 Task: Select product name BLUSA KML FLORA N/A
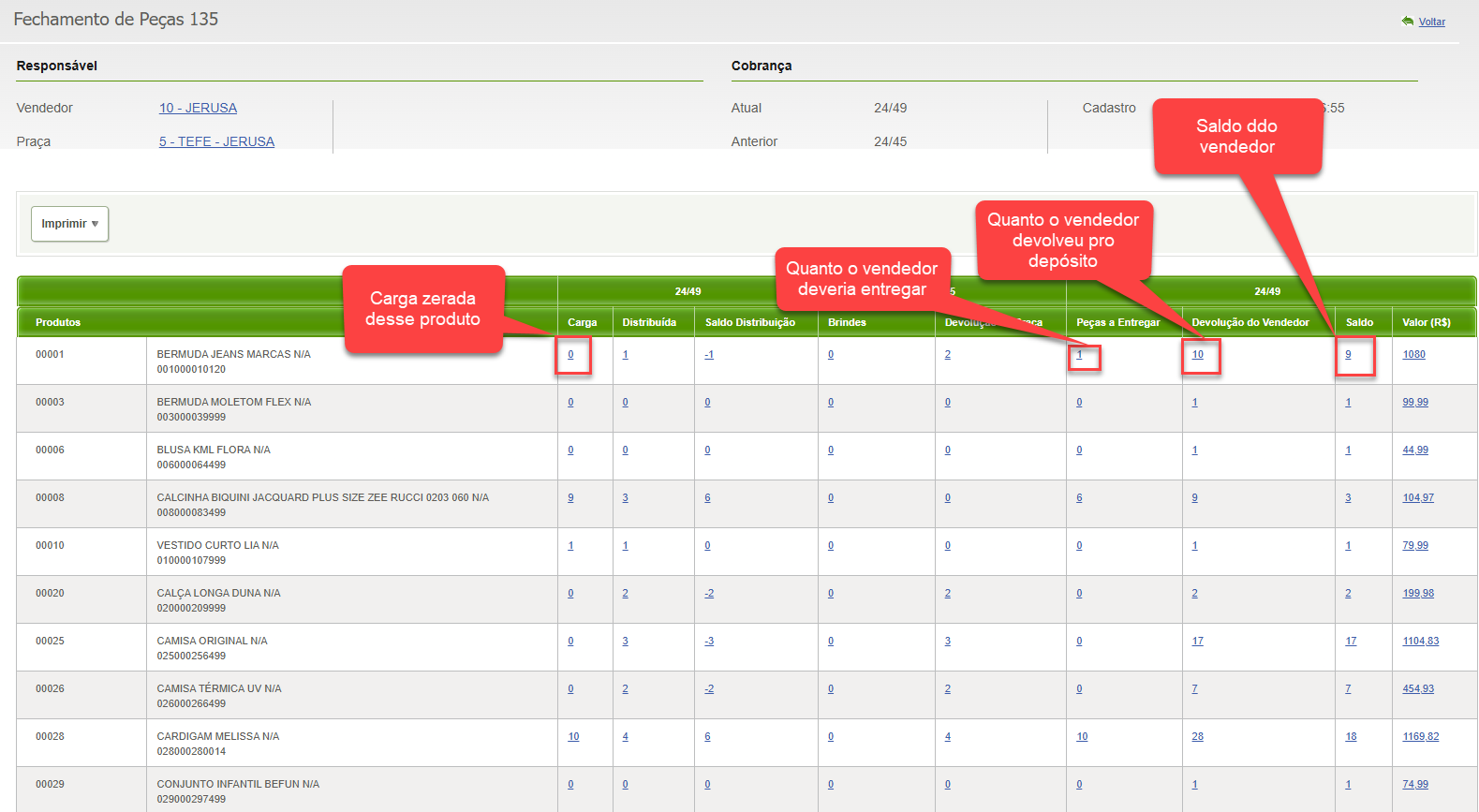[214, 450]
